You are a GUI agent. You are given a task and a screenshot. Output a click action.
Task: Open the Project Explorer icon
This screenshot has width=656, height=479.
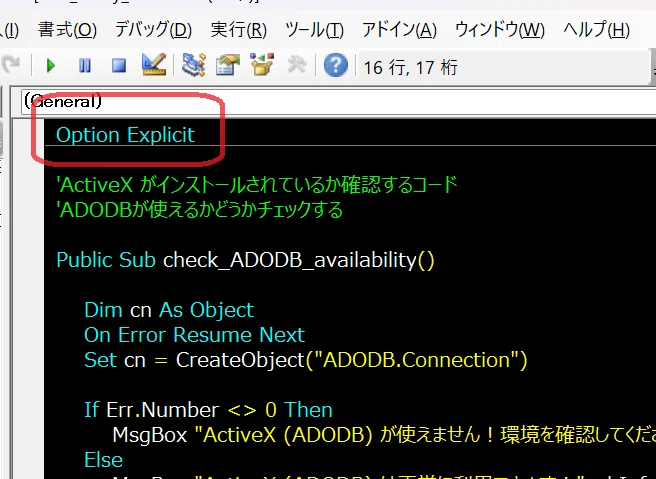193,65
